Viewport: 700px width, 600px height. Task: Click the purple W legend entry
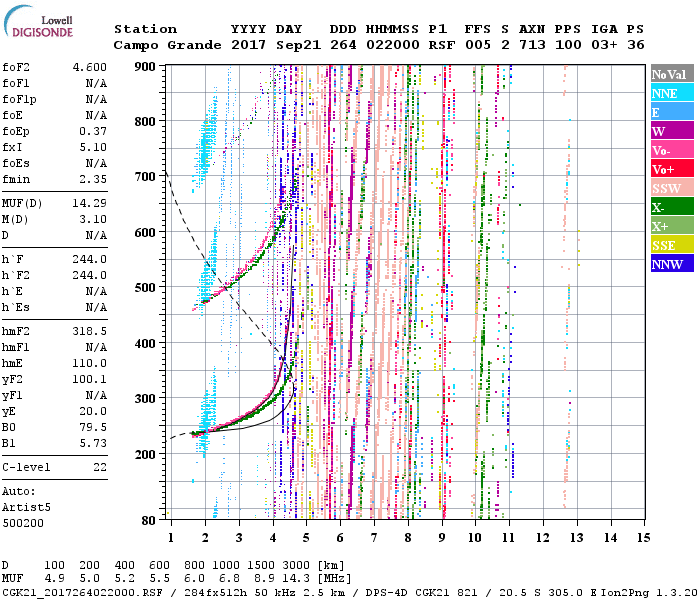click(670, 131)
